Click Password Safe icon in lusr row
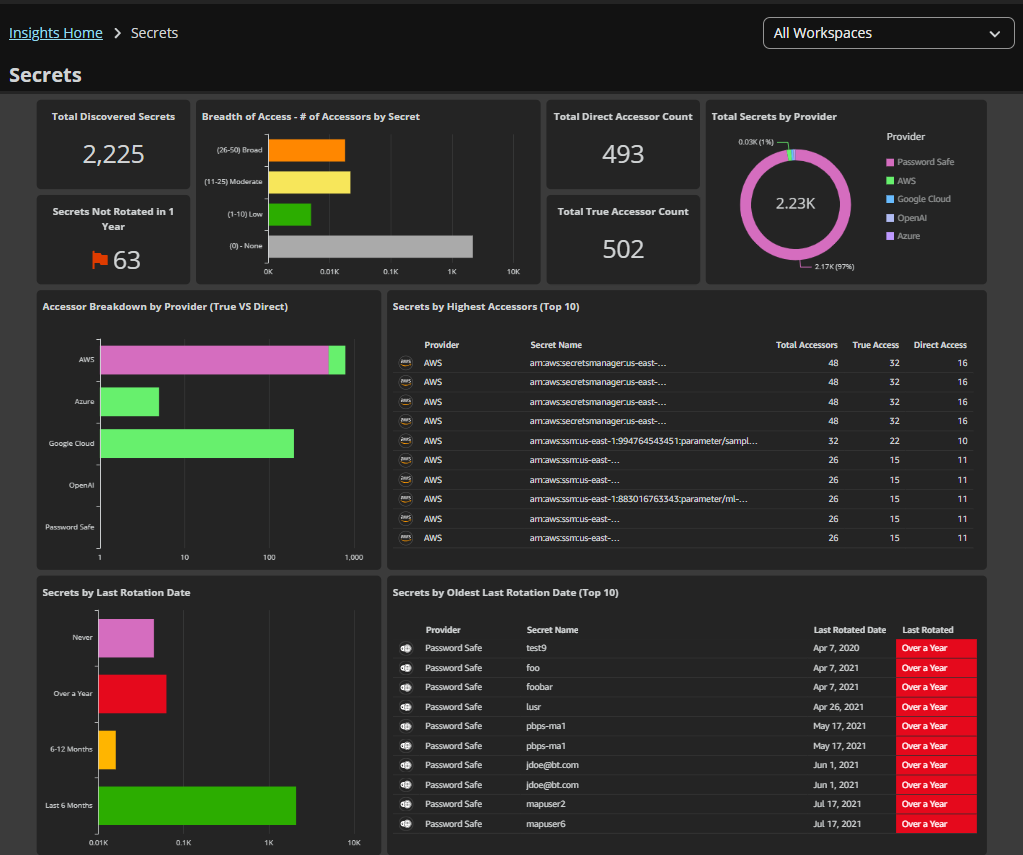This screenshot has width=1023, height=855. [x=406, y=707]
